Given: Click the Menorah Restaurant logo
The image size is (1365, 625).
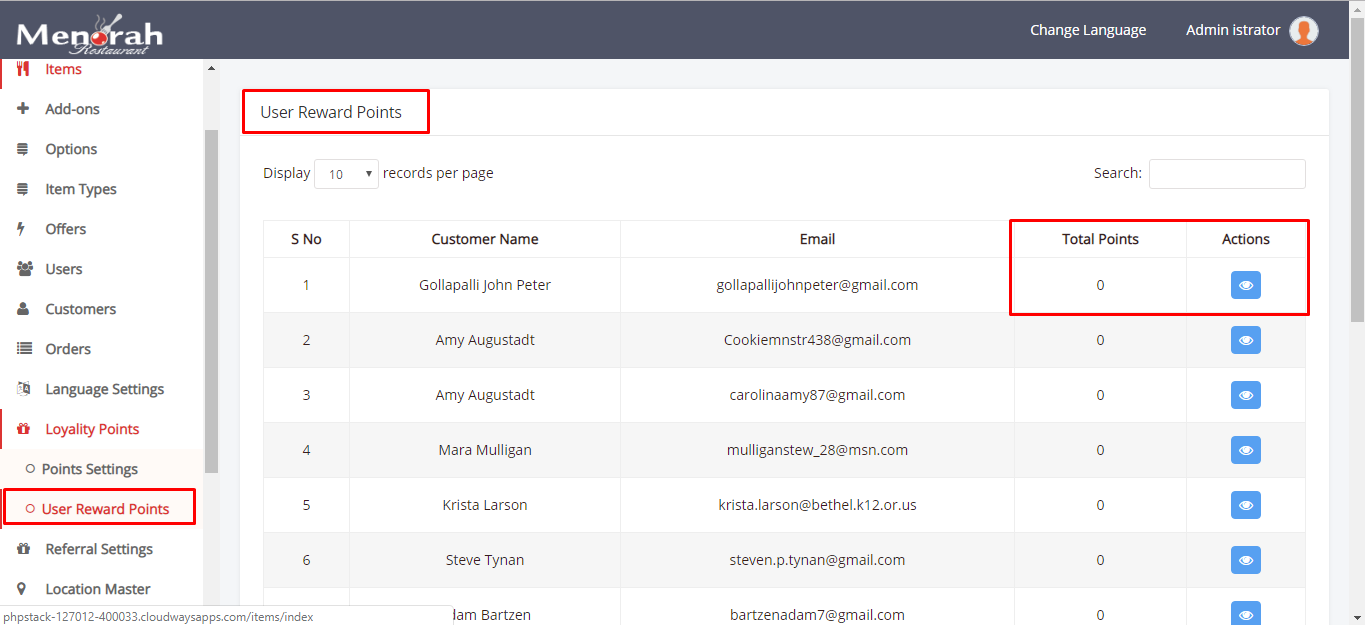Looking at the screenshot, I should pos(89,34).
